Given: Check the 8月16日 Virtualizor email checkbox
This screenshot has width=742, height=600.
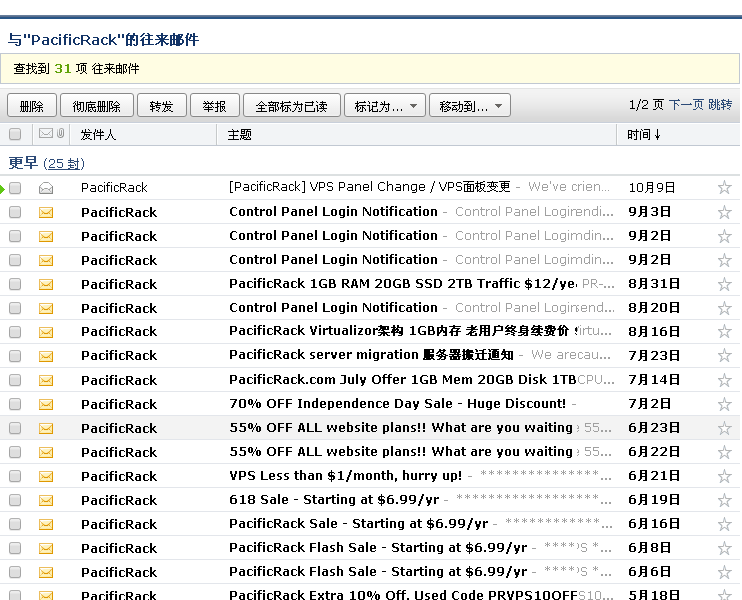Looking at the screenshot, I should (x=15, y=332).
